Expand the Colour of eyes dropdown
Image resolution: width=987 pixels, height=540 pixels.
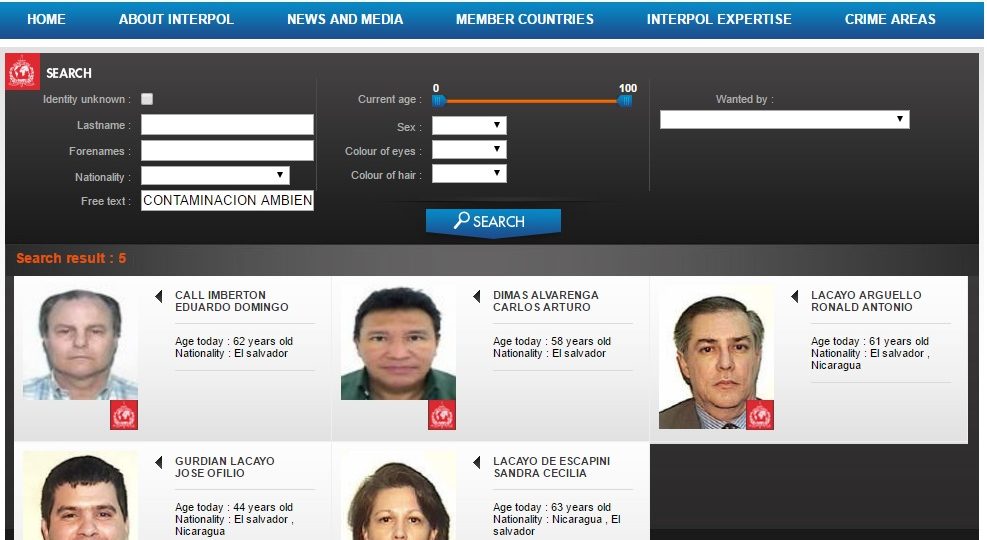(469, 150)
